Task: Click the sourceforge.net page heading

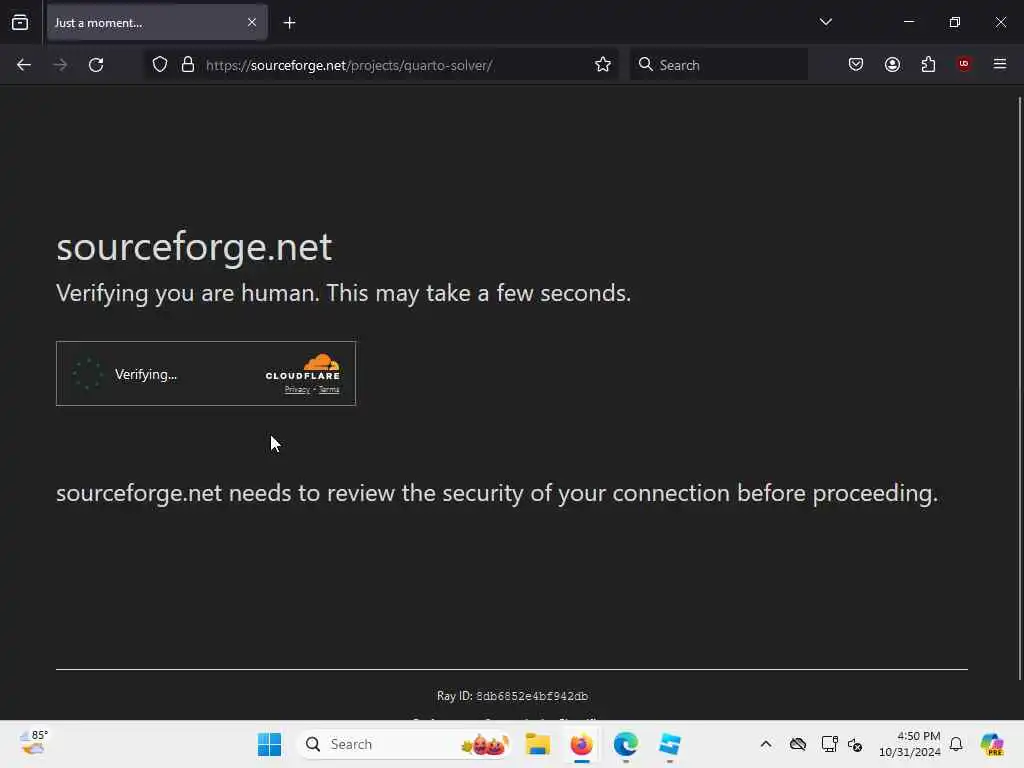Action: click(x=194, y=247)
